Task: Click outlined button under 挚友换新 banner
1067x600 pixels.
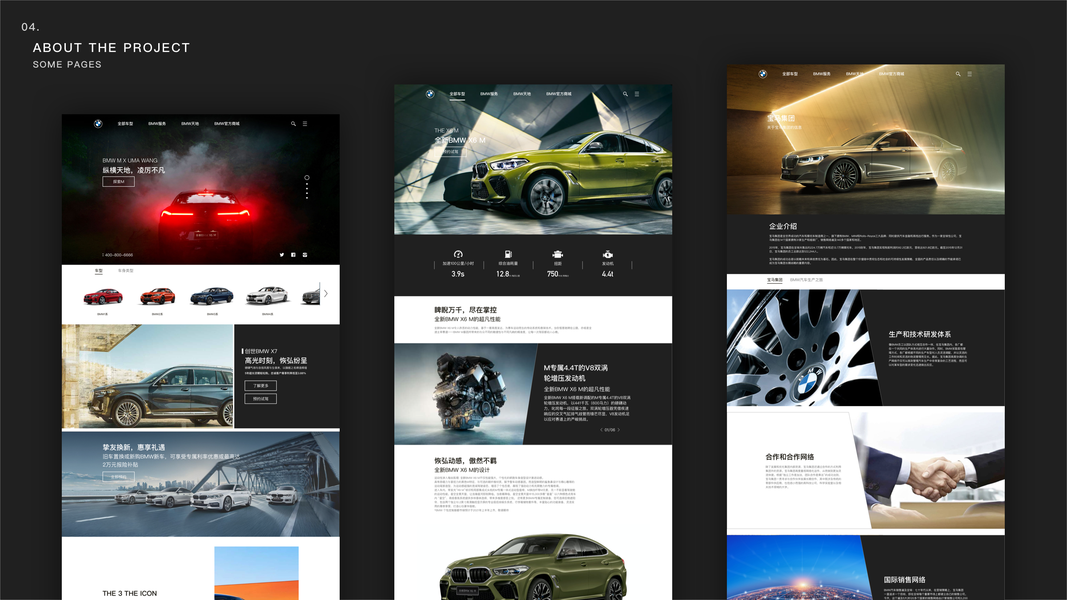Action: click(118, 477)
